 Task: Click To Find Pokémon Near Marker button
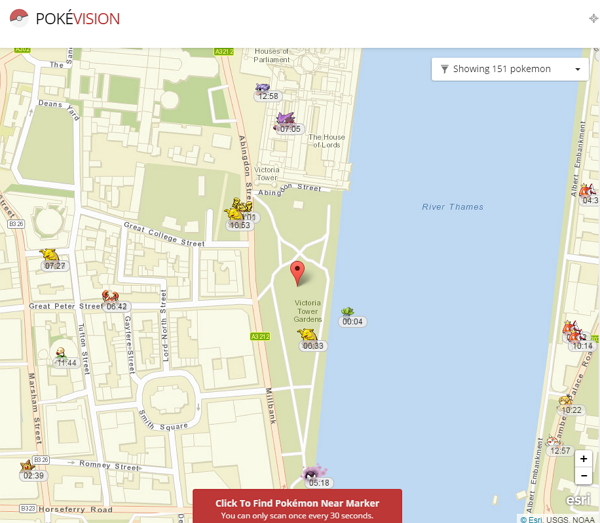(x=297, y=505)
